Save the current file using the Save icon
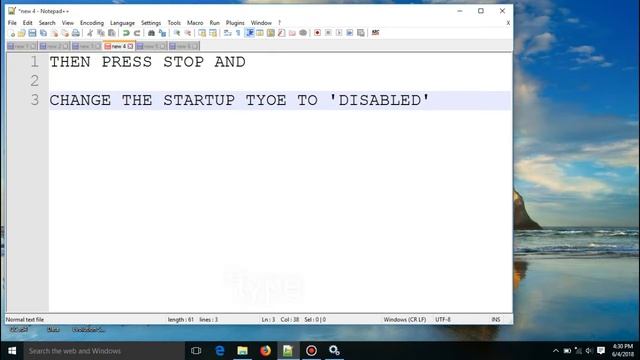 click(x=32, y=33)
